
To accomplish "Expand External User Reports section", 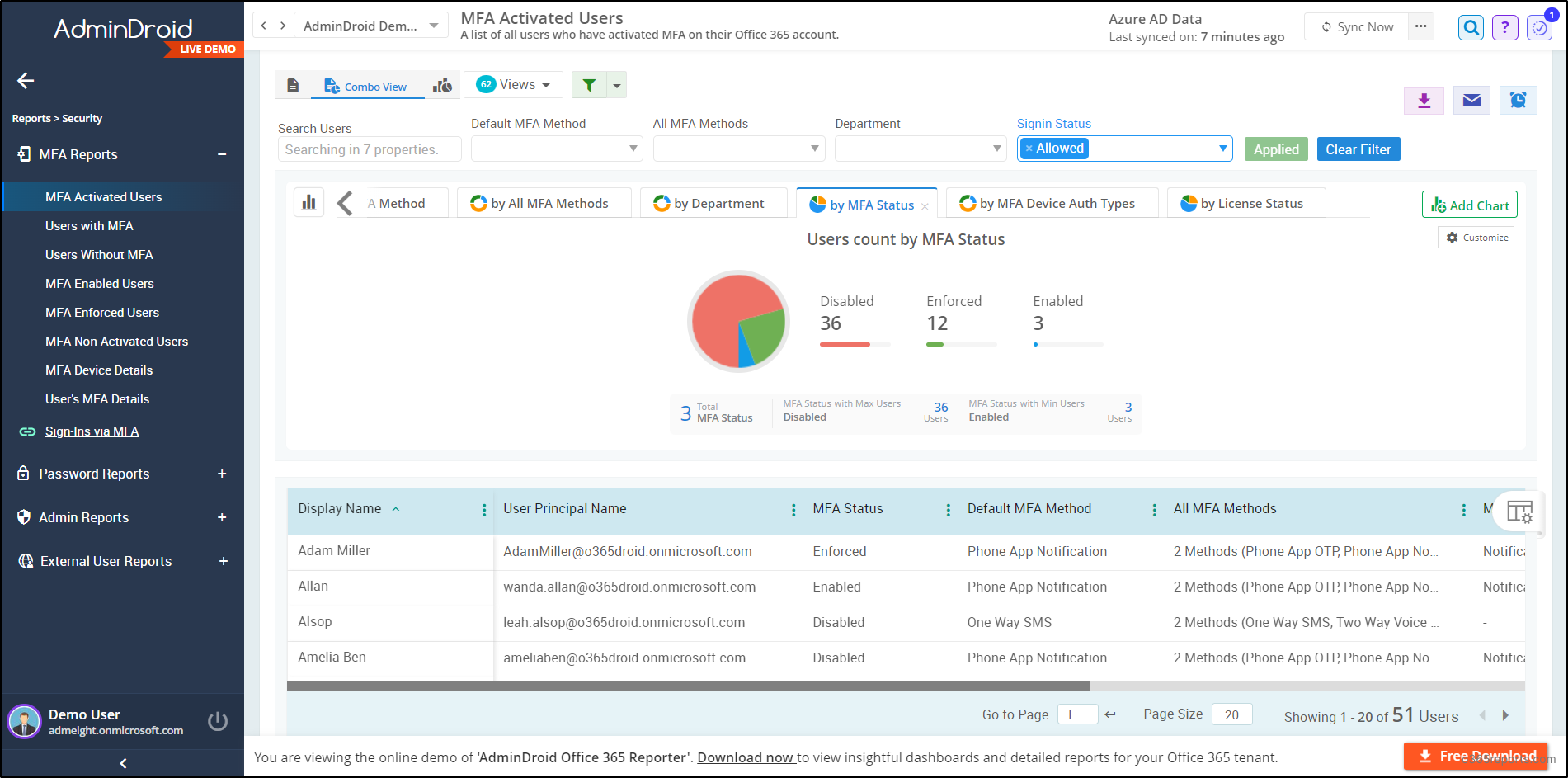I will tap(223, 561).
